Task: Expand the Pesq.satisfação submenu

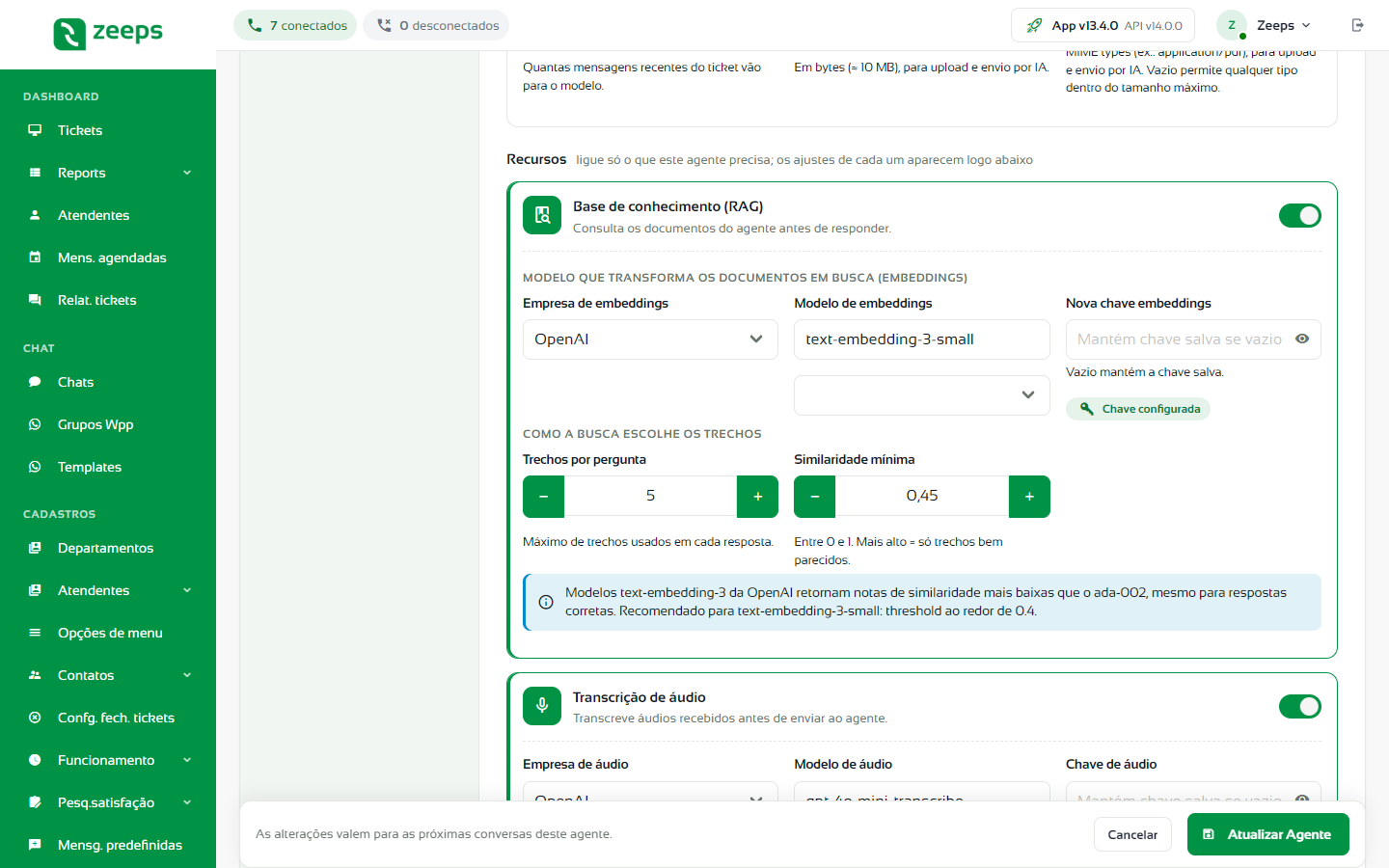Action: tap(187, 802)
